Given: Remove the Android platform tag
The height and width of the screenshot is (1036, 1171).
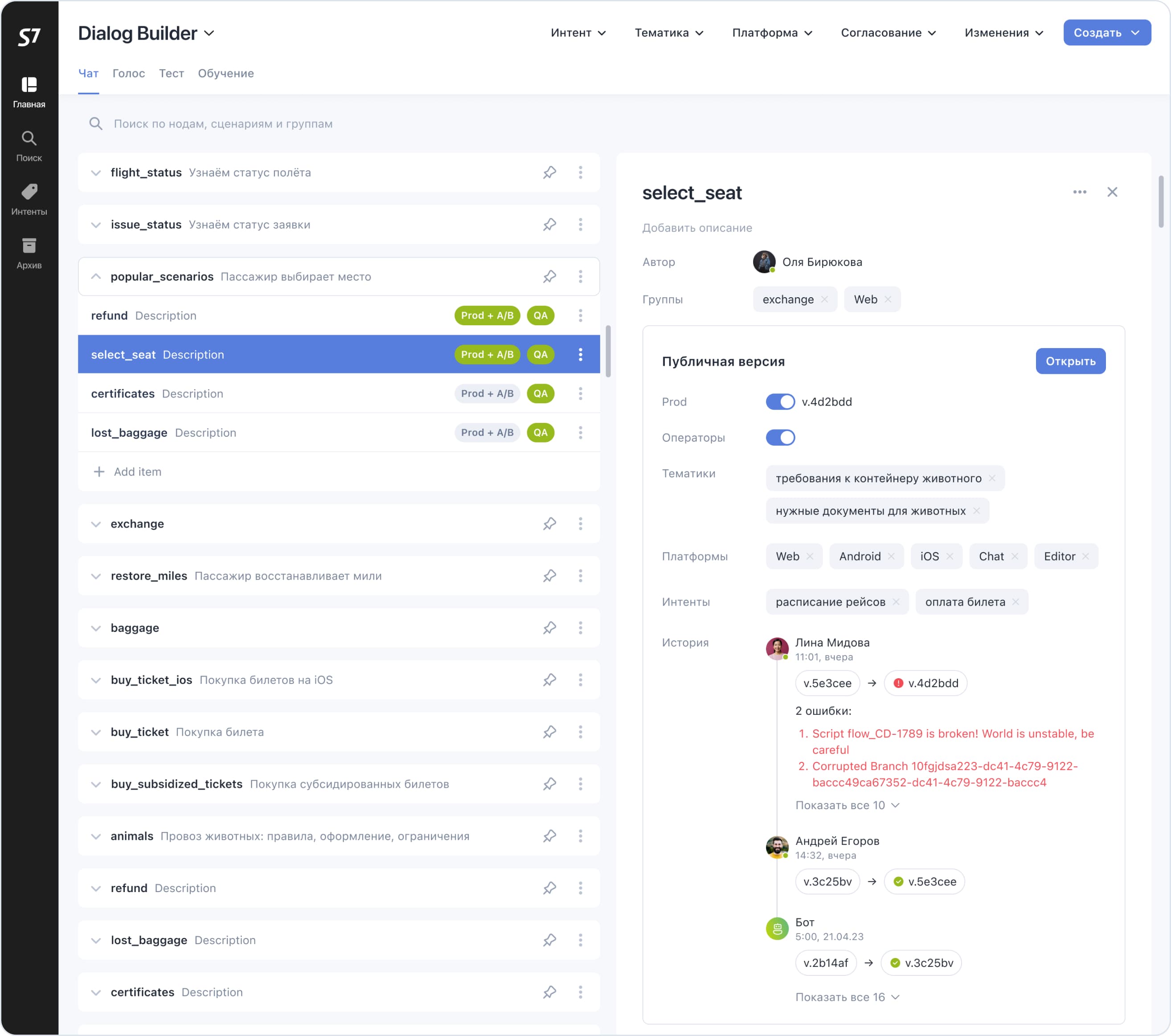Looking at the screenshot, I should [x=892, y=557].
